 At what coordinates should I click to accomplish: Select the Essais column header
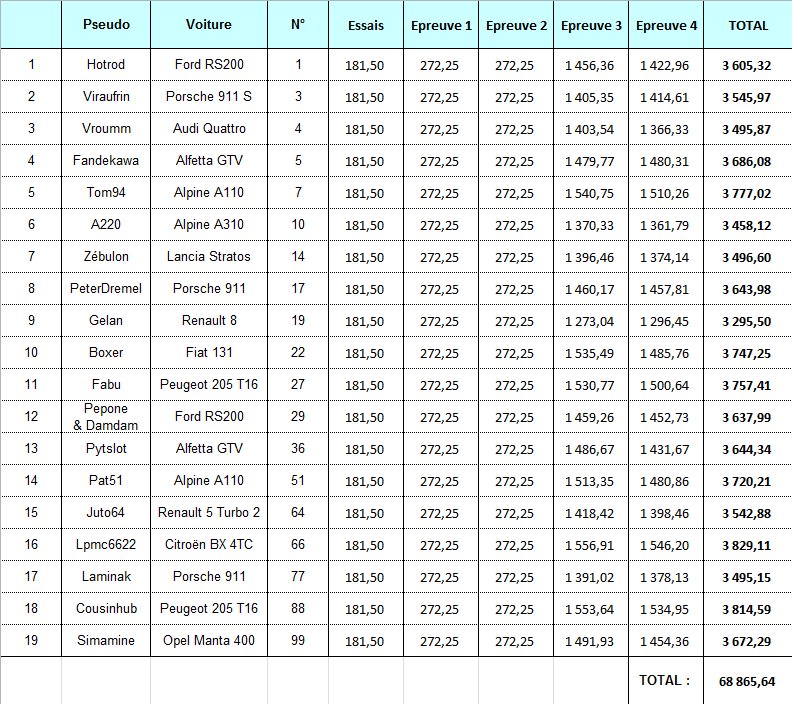[366, 24]
